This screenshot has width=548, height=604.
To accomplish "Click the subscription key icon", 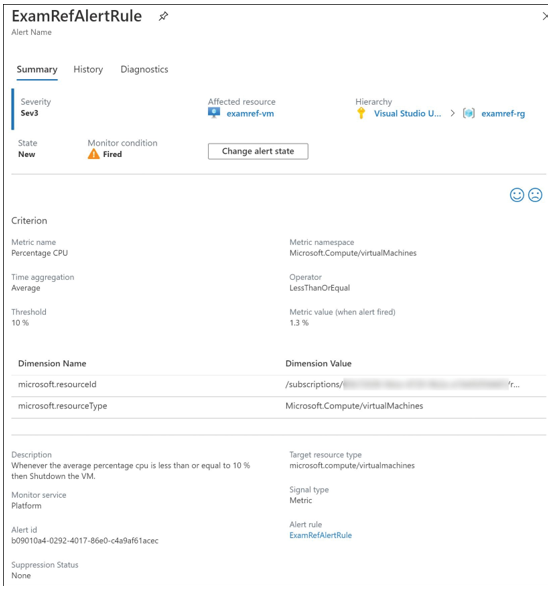I will click(361, 113).
